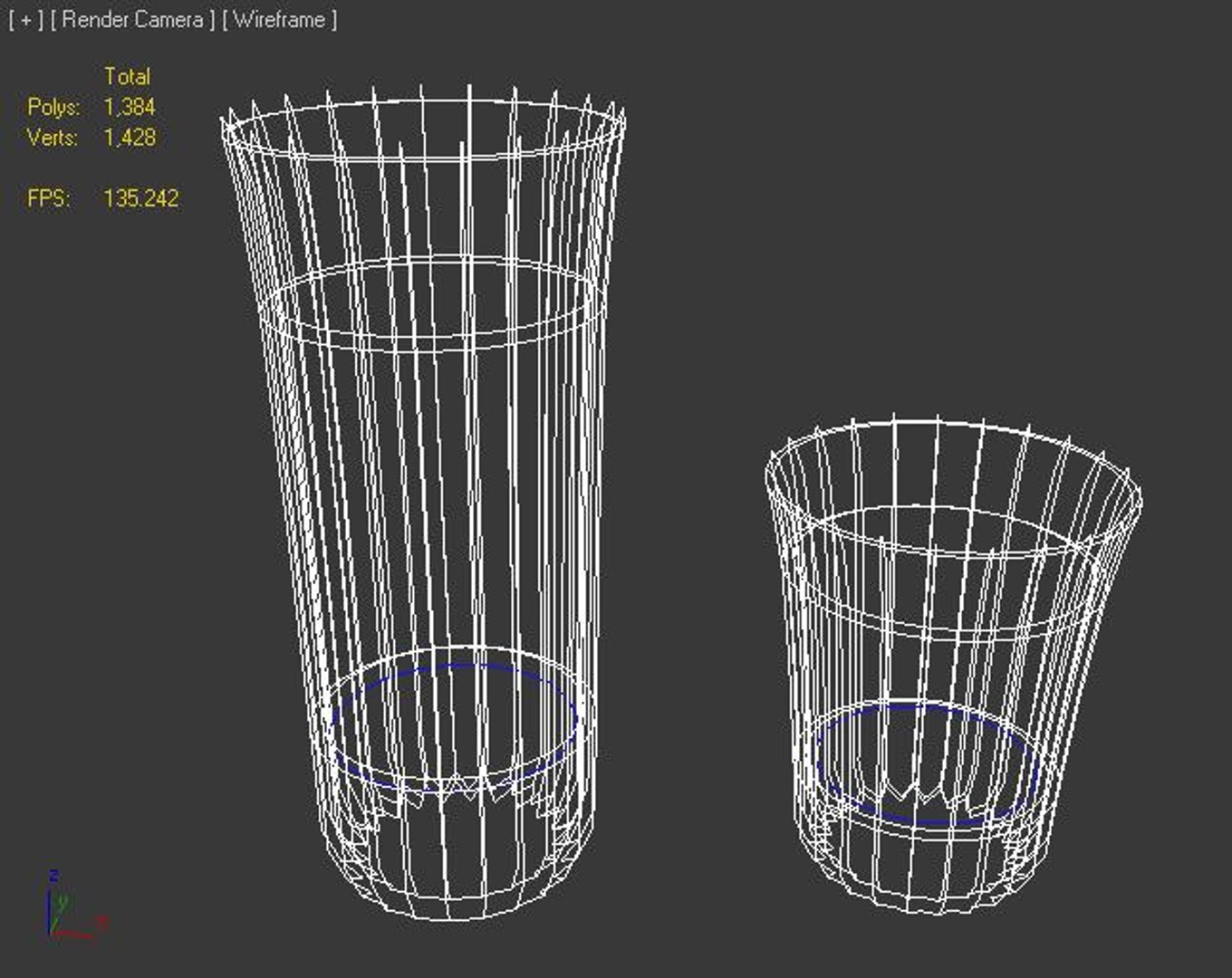Click the FPS value 135.242
1232x978 pixels.
point(141,198)
